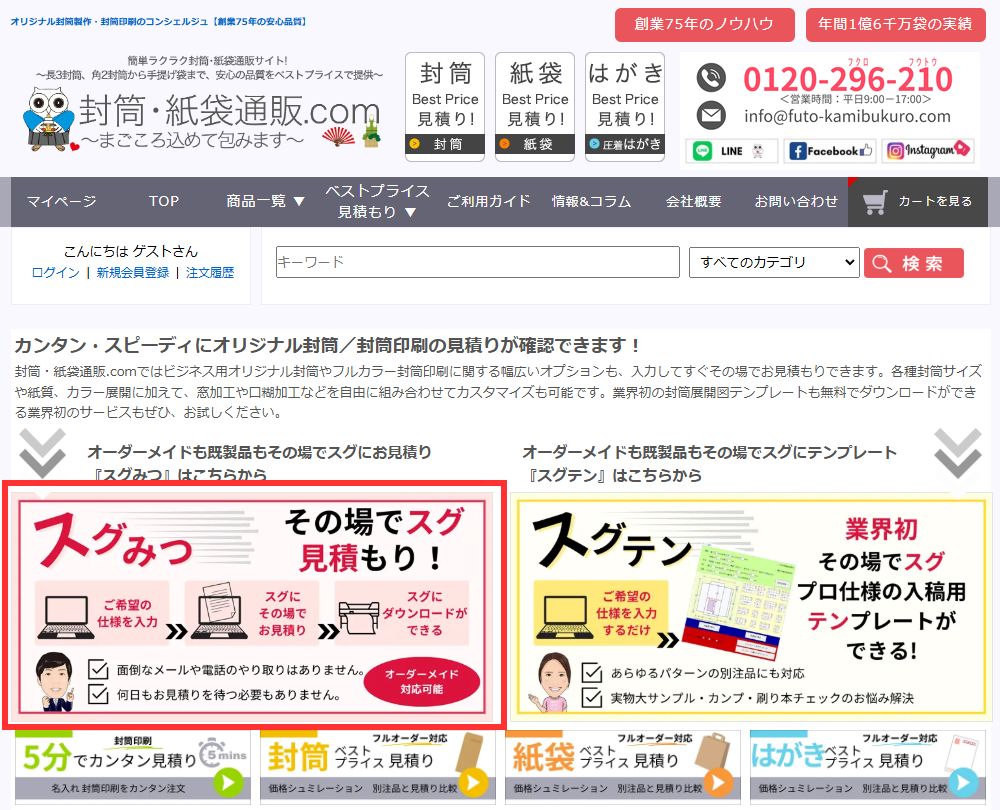Viewport: 1000px width, 810px height.
Task: Click the info@futo-kamibukuro.com email address
Action: [847, 117]
